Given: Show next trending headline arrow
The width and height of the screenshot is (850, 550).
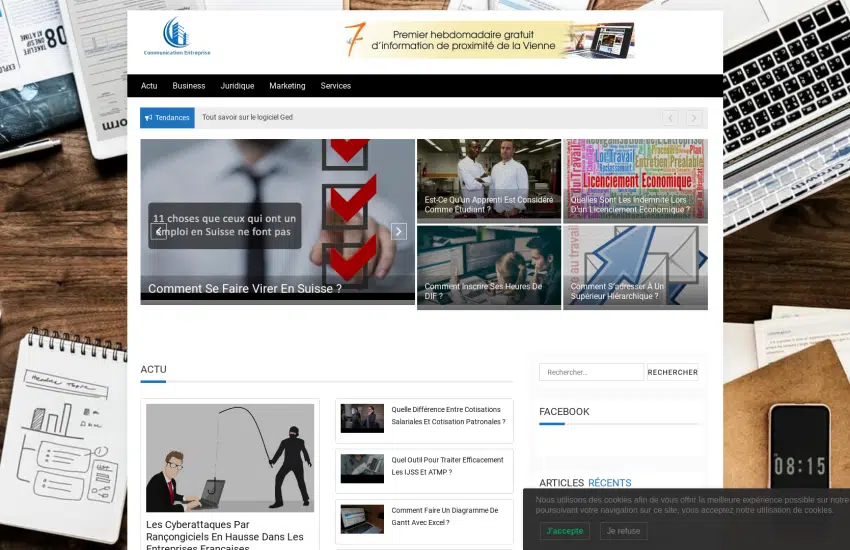Looking at the screenshot, I should click(694, 118).
